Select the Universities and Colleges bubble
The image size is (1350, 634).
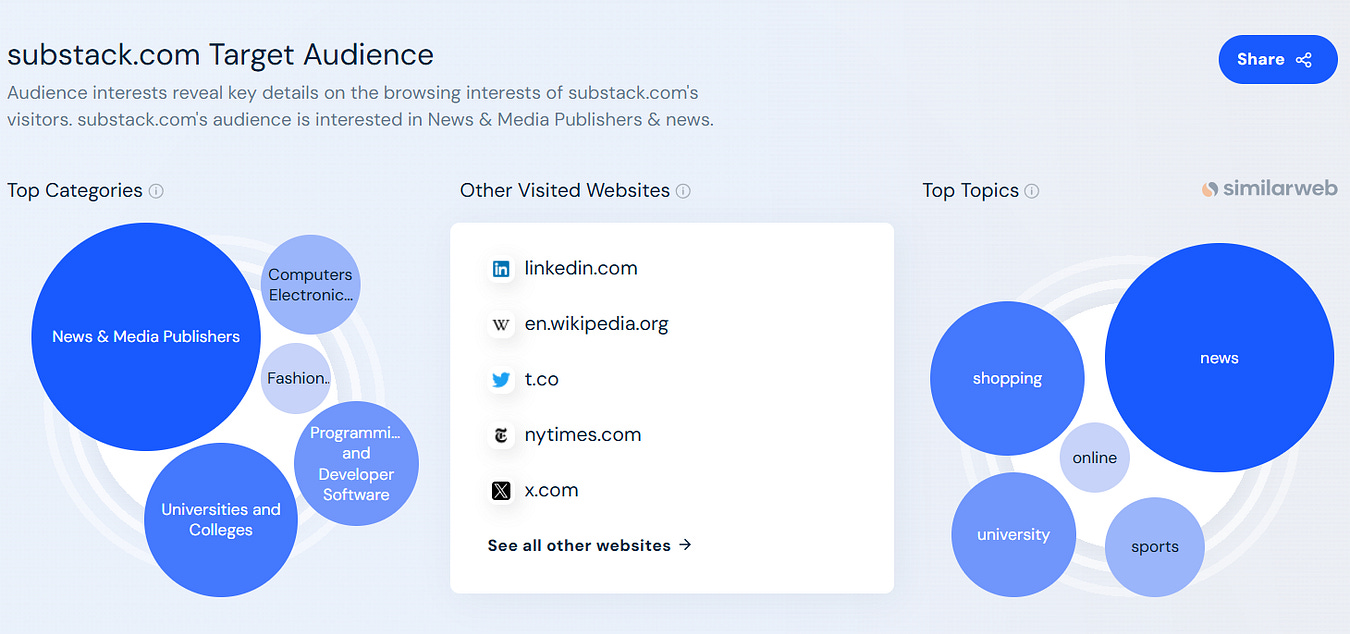[x=221, y=520]
